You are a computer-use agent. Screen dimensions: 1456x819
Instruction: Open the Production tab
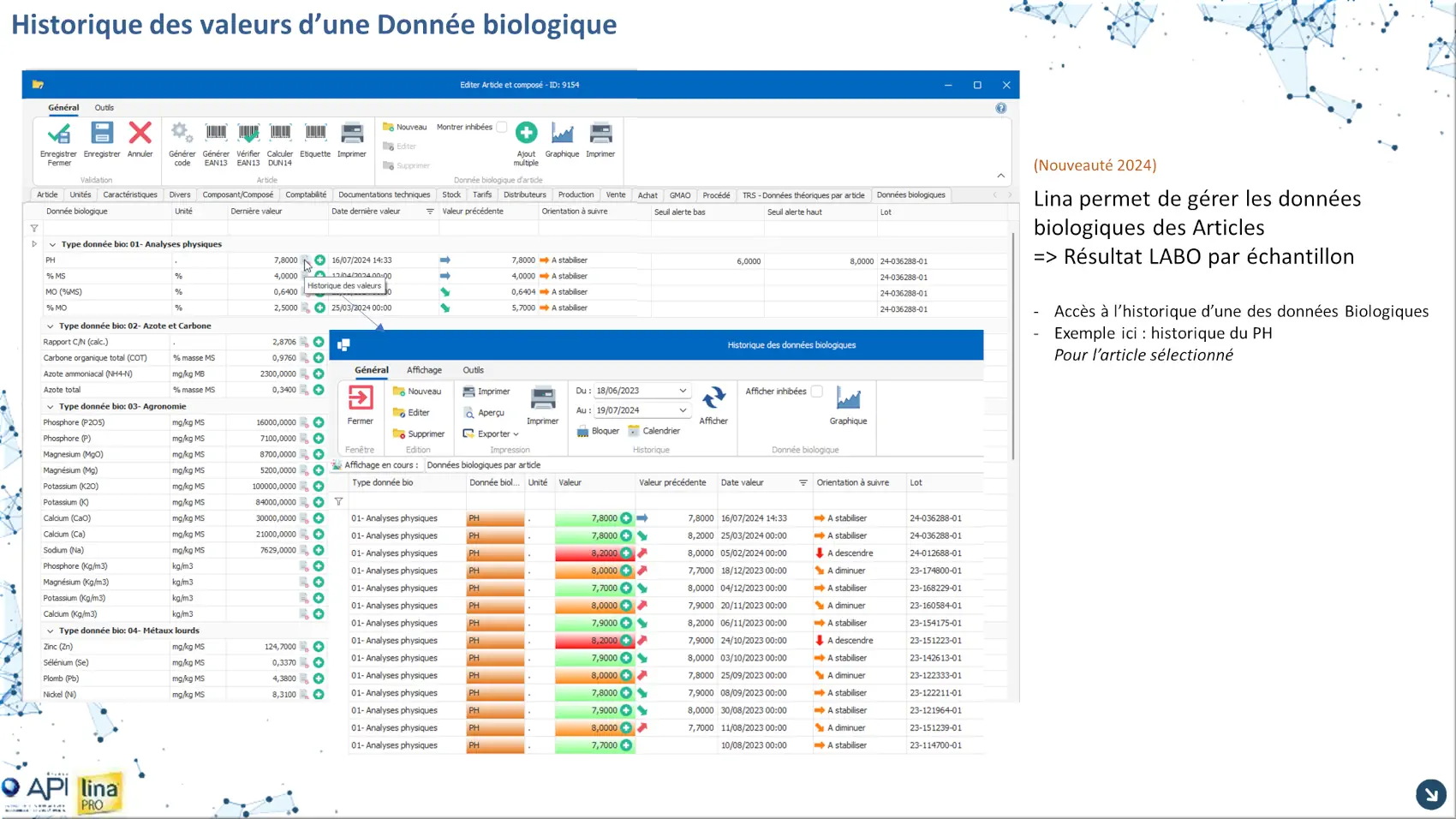(576, 195)
